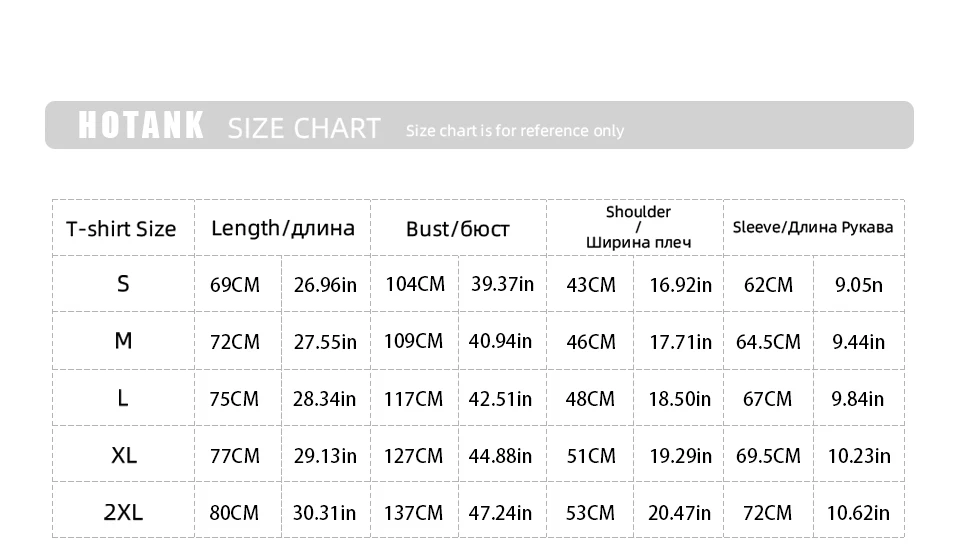
Task: Click the 2XL size row label
Action: click(123, 512)
